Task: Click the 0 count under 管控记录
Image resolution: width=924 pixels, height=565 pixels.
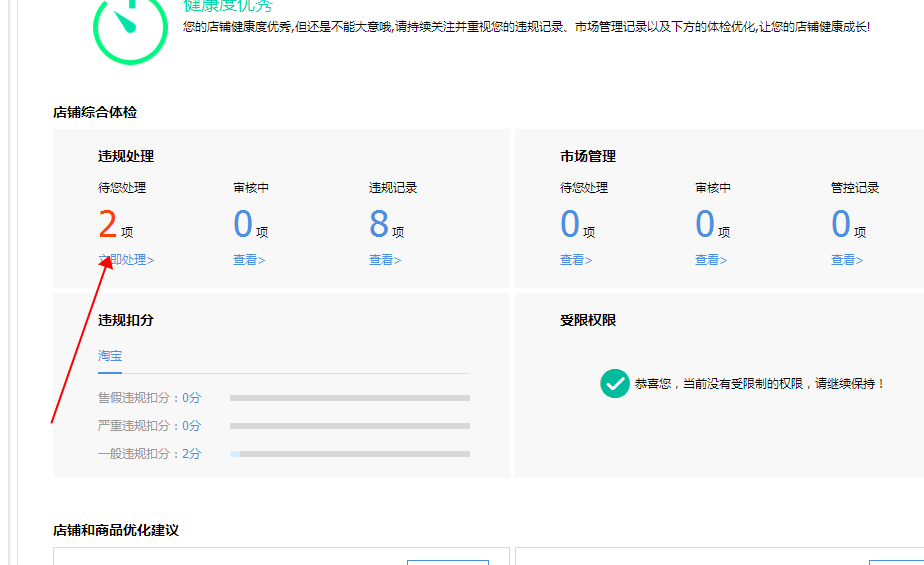Action: (x=841, y=225)
